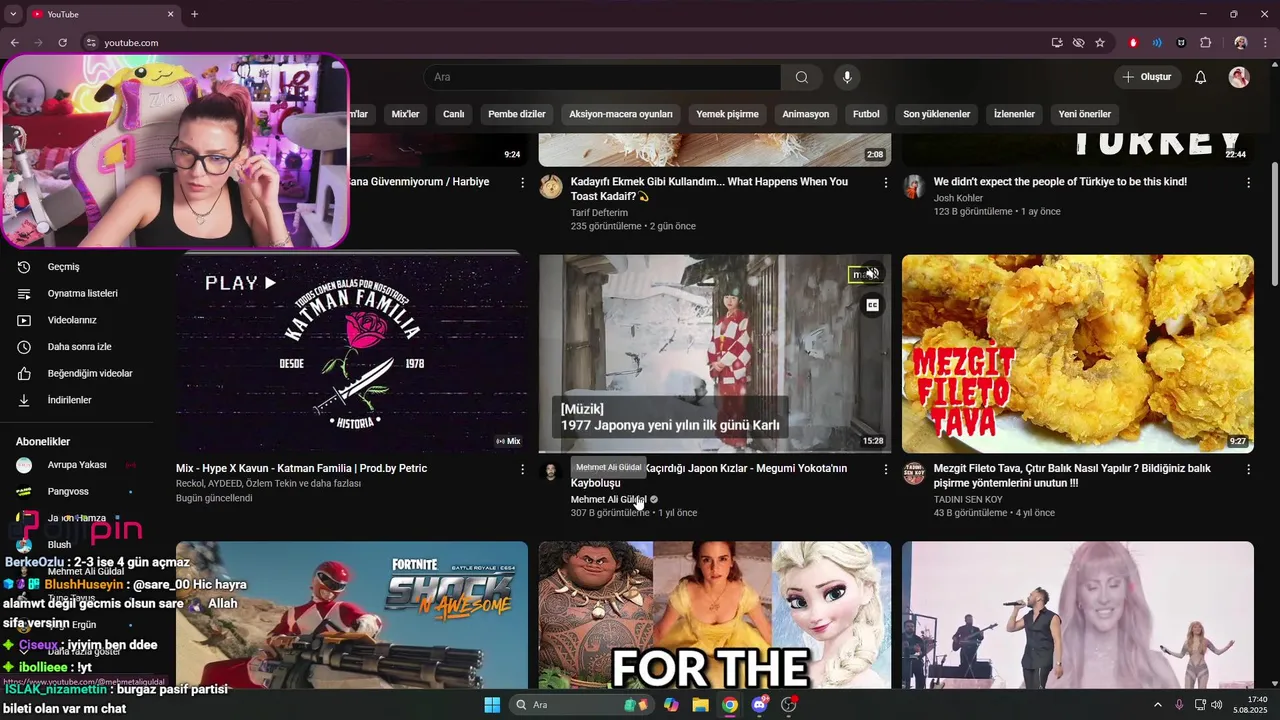Open Chrome extensions puzzle icon
The width and height of the screenshot is (1280, 720).
(1205, 43)
